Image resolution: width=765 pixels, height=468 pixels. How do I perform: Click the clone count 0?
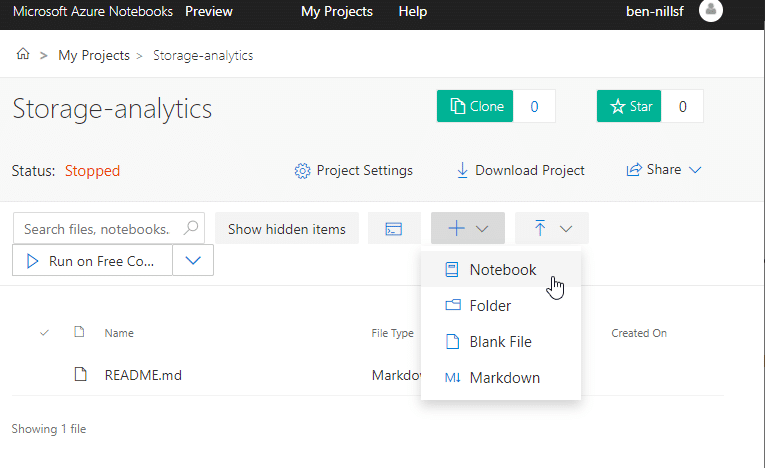point(534,106)
